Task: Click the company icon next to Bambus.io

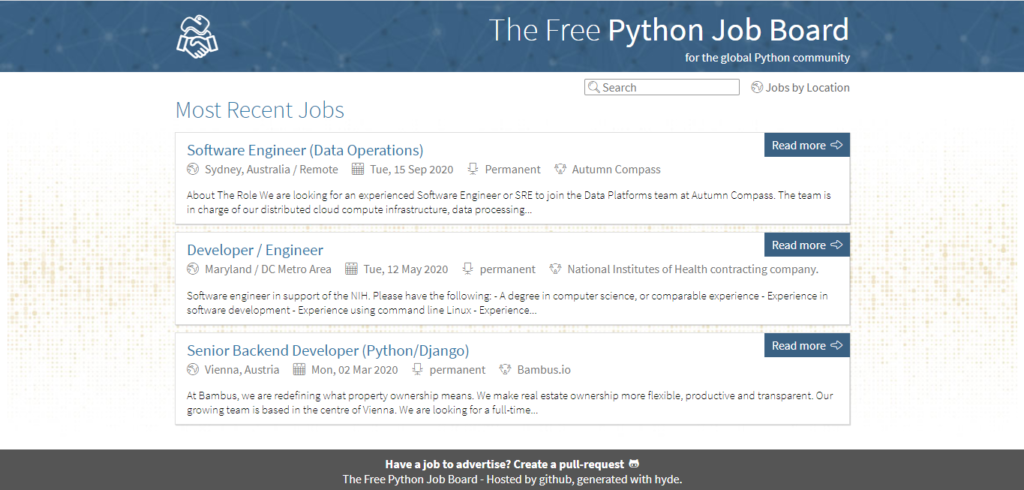Action: [506, 369]
